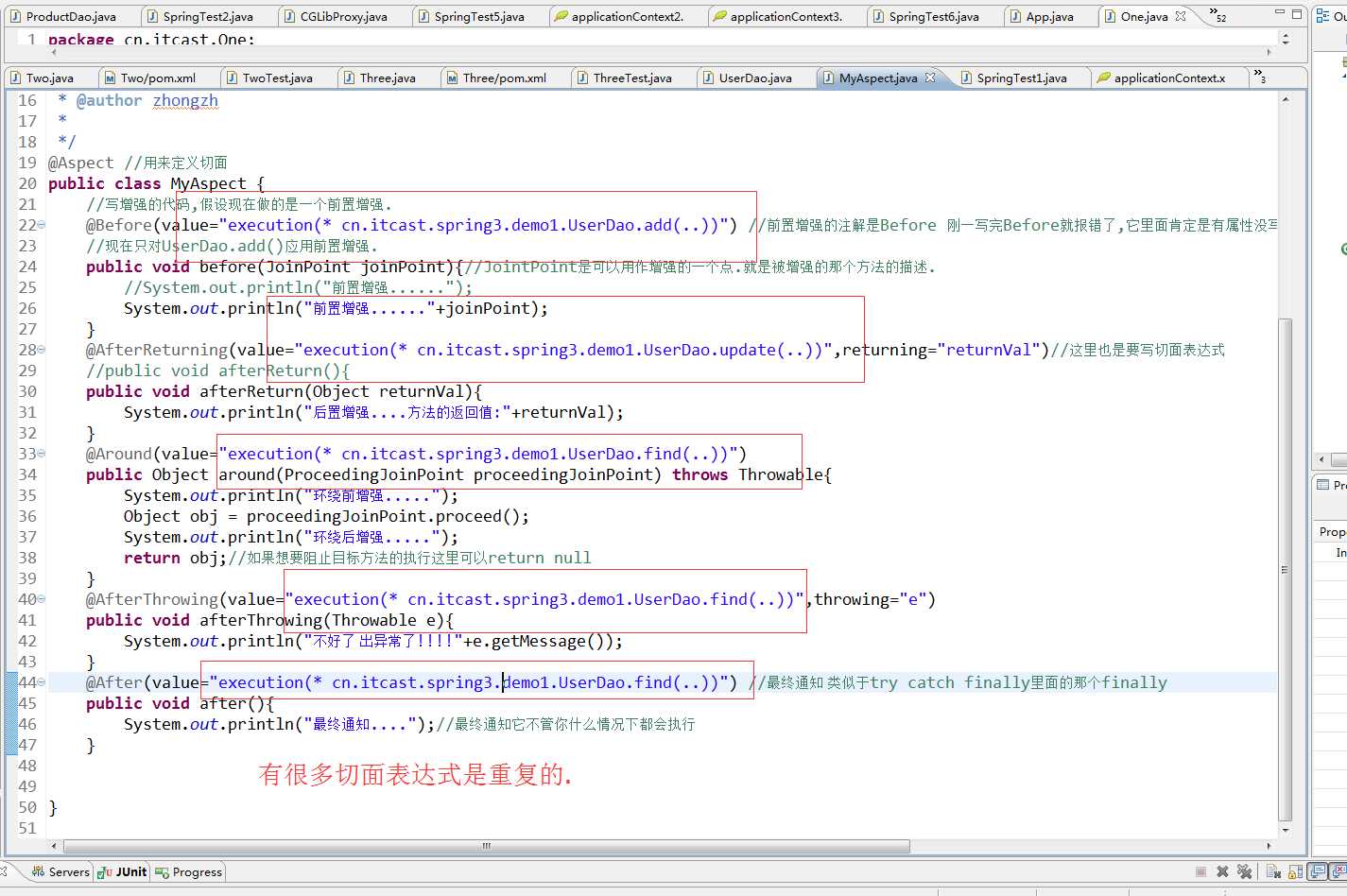Minimize the upper editor area
The height and width of the screenshot is (896, 1347).
[1280, 13]
